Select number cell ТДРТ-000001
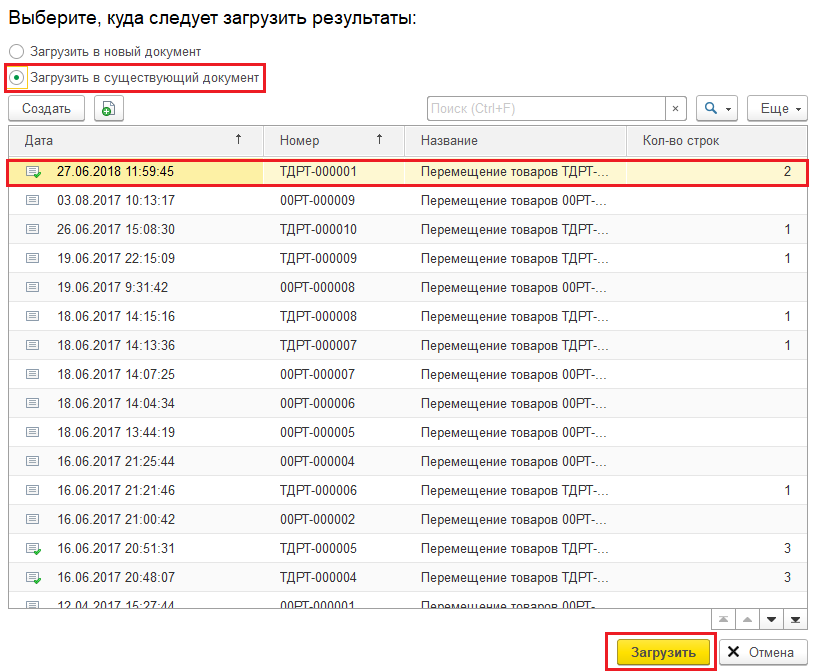The height and width of the screenshot is (672, 815). point(318,172)
